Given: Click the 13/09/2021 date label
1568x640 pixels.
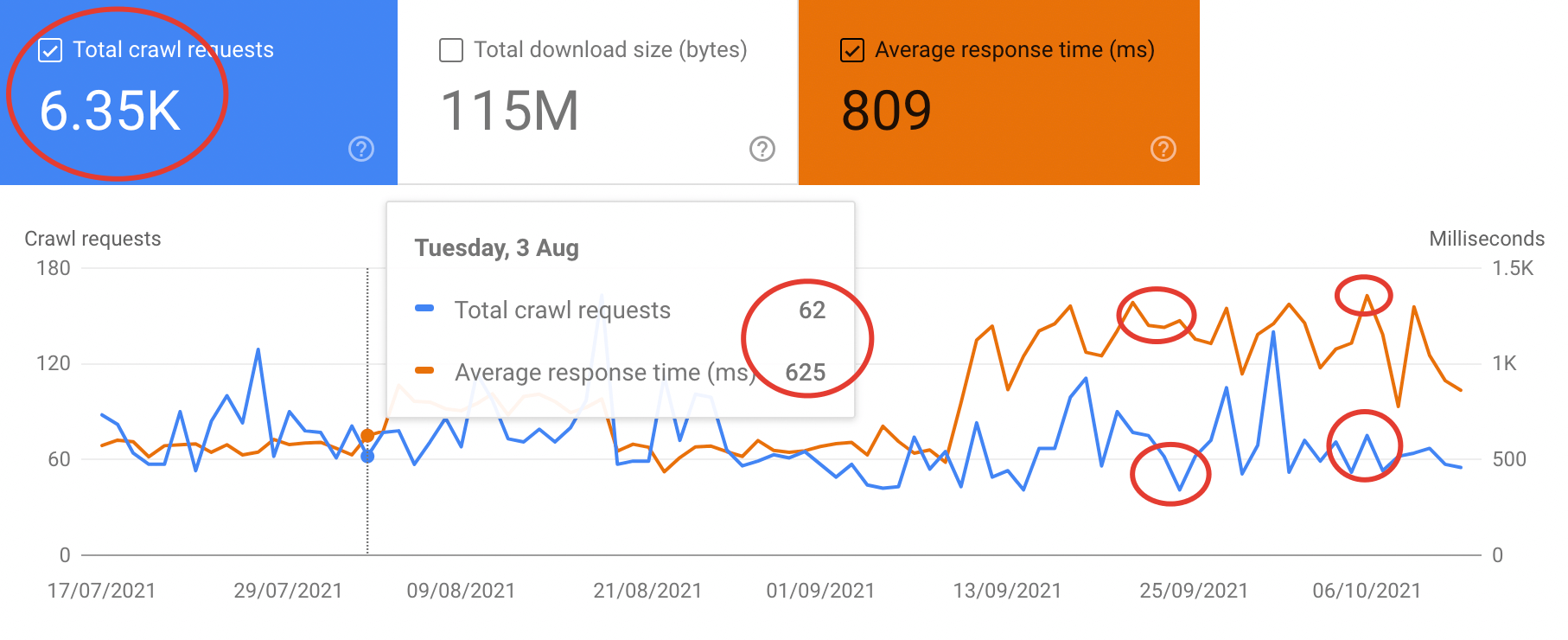Looking at the screenshot, I should pos(1007,591).
